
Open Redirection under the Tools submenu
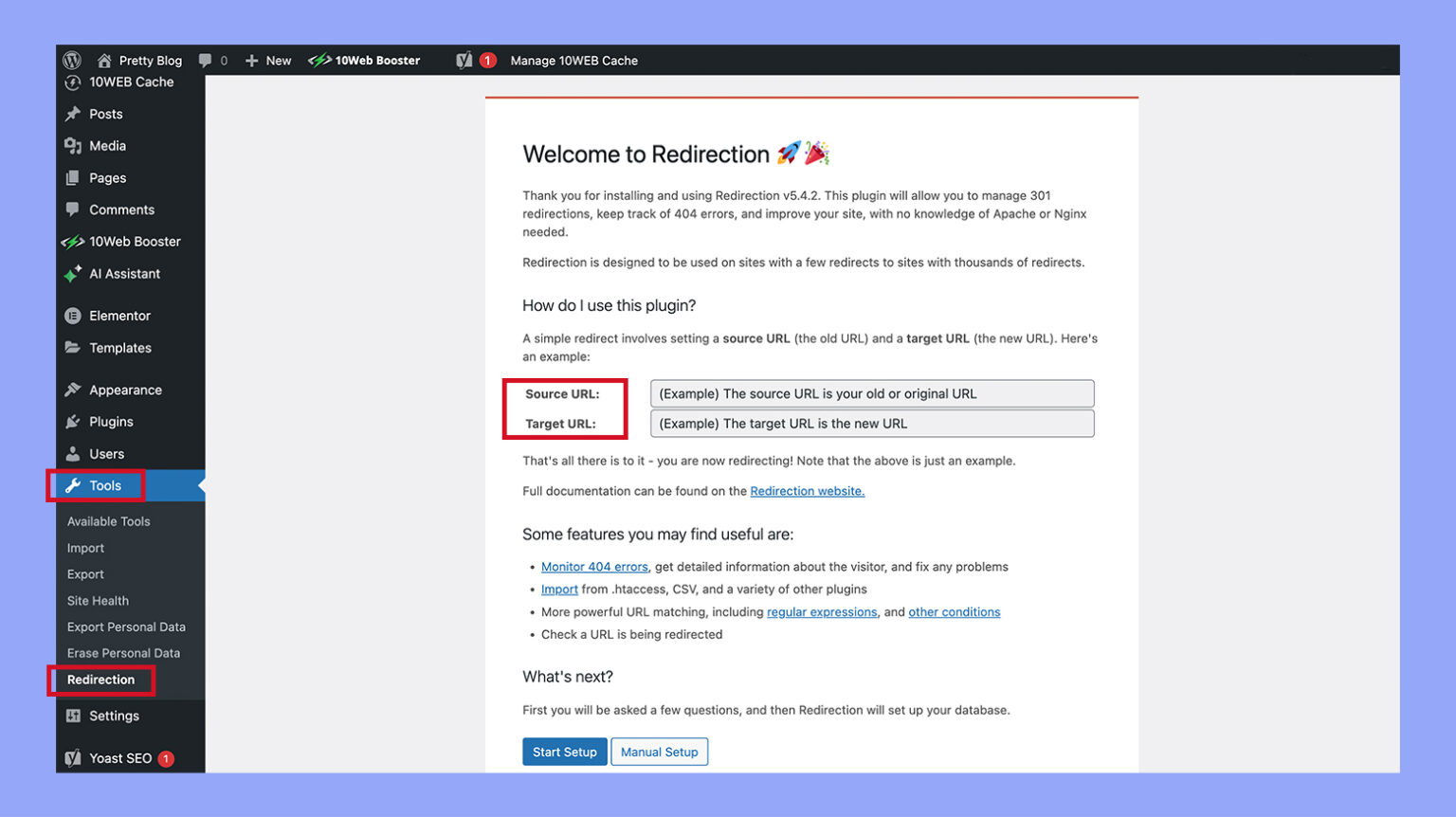pos(100,680)
